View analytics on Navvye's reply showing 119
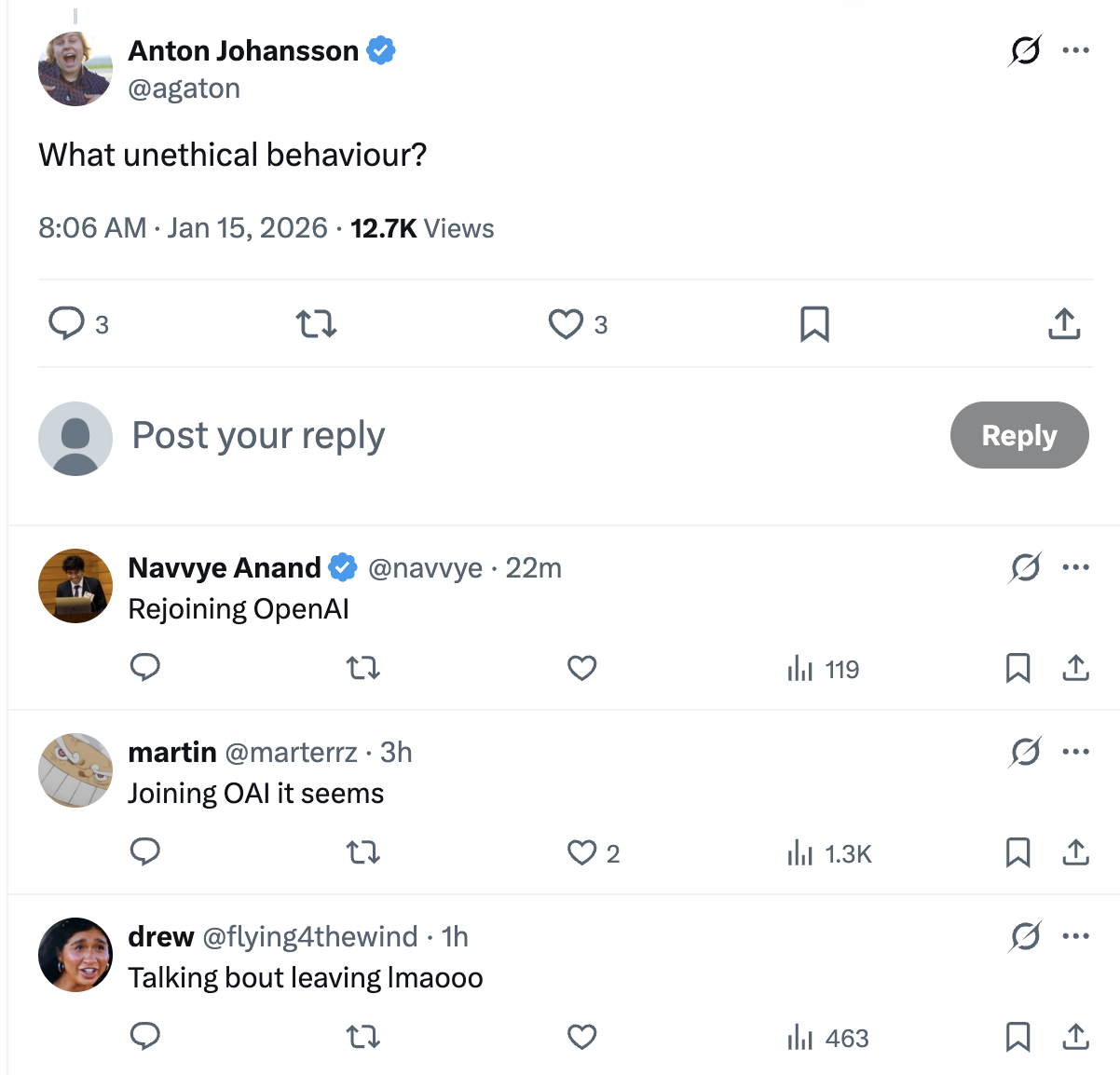1120x1075 pixels. click(x=824, y=669)
